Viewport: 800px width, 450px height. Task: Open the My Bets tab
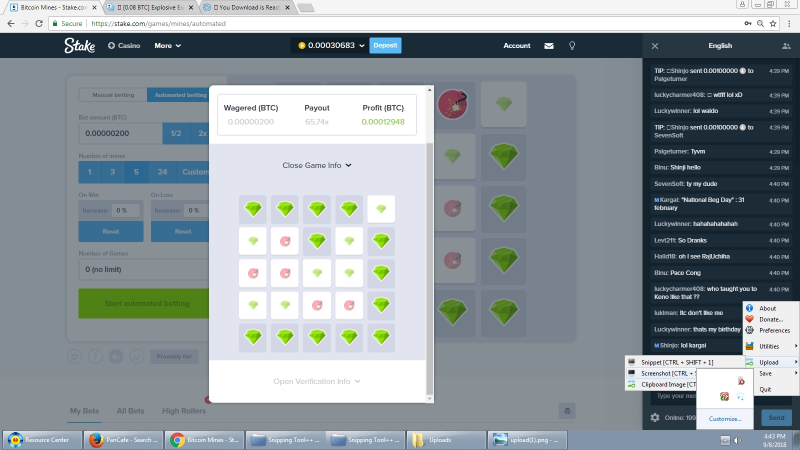[84, 411]
